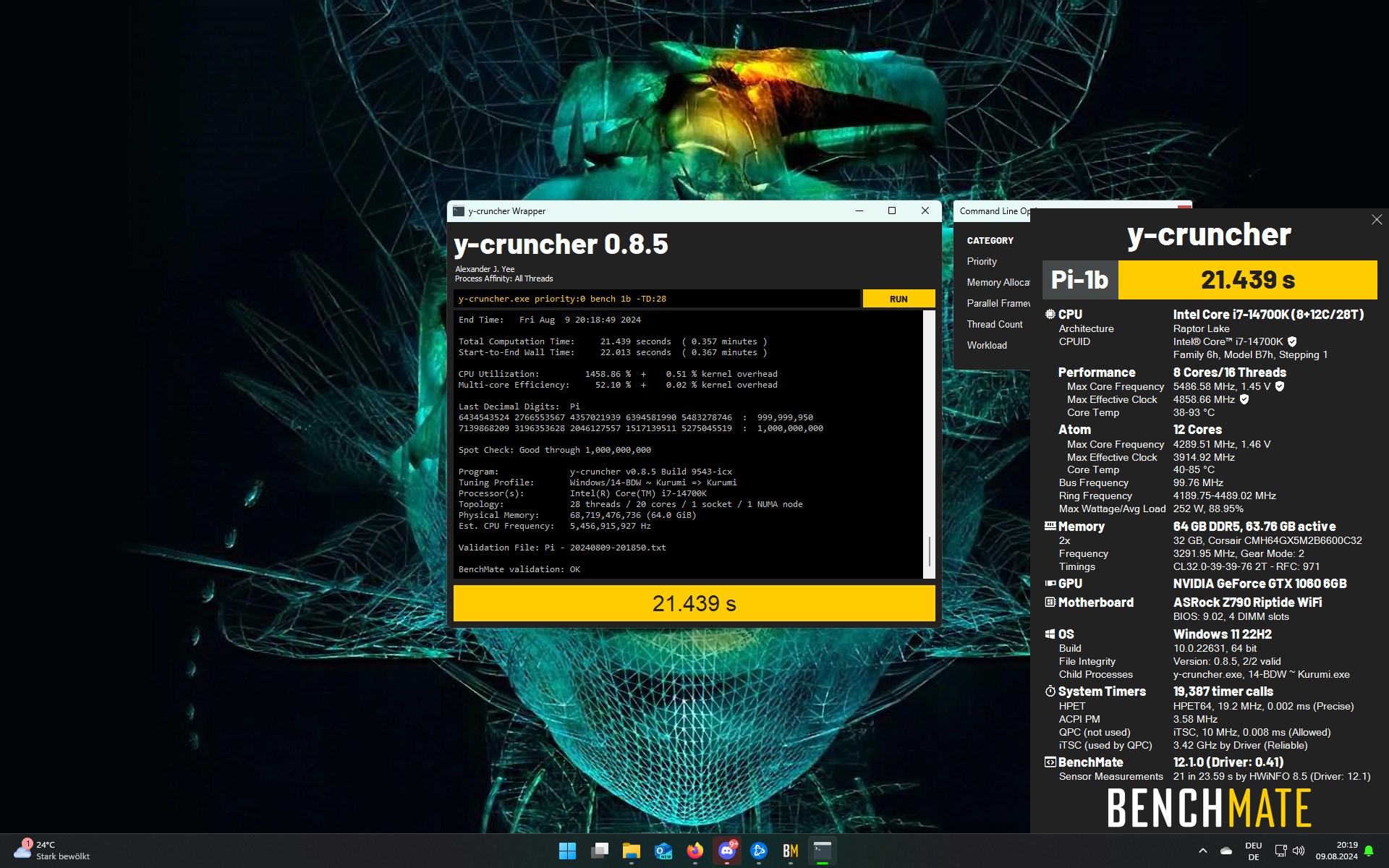The height and width of the screenshot is (868, 1389).
Task: Select the Thread Count category
Action: point(995,324)
